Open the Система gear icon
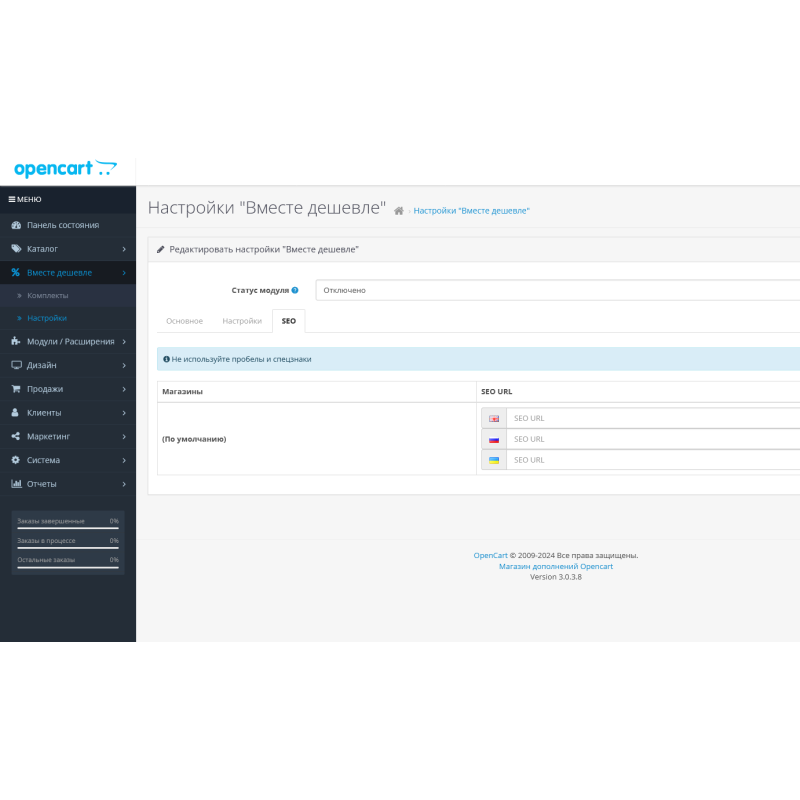Image resolution: width=800 pixels, height=800 pixels. tap(15, 460)
